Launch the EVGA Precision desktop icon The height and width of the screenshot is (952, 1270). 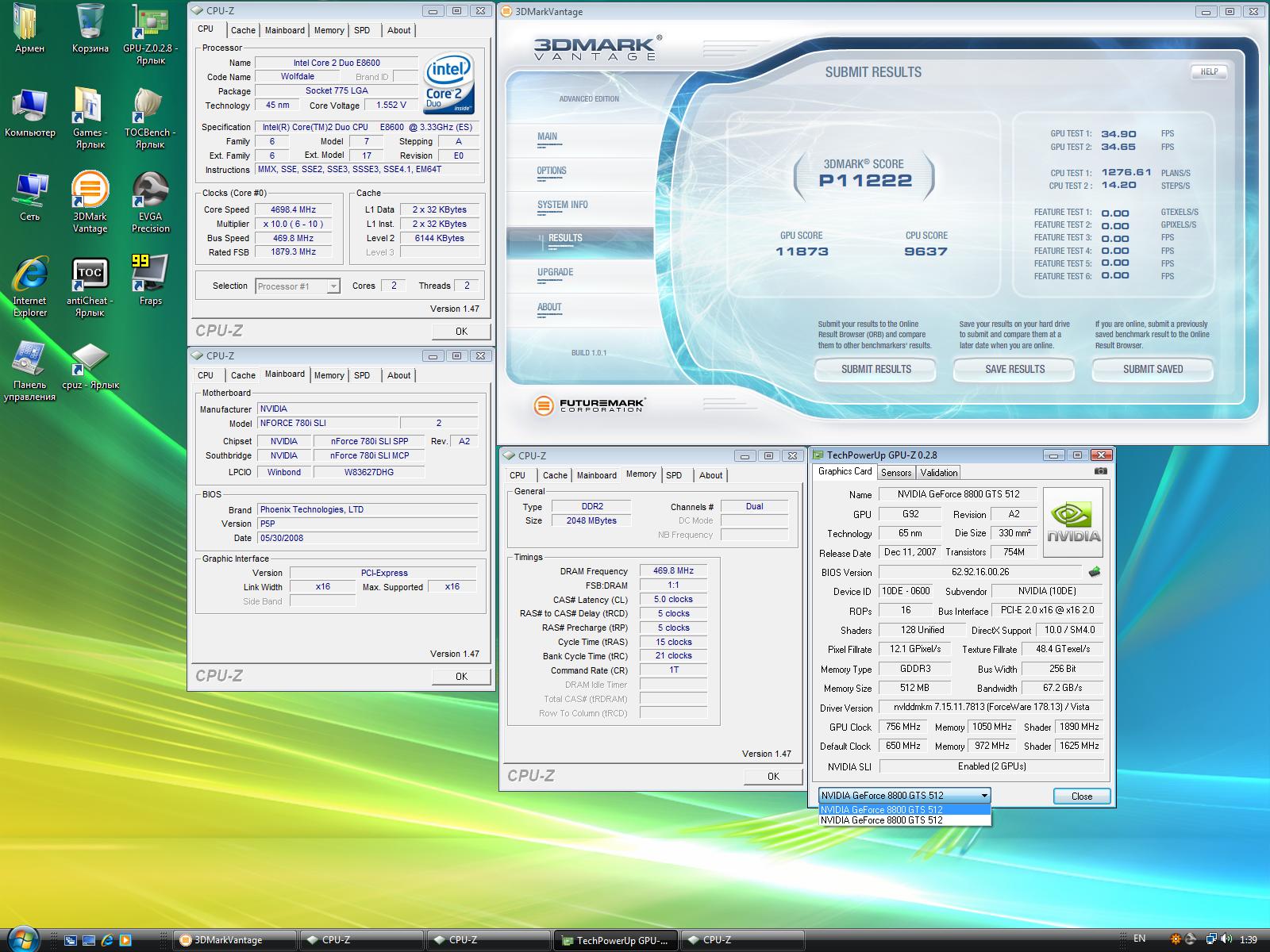tap(150, 202)
